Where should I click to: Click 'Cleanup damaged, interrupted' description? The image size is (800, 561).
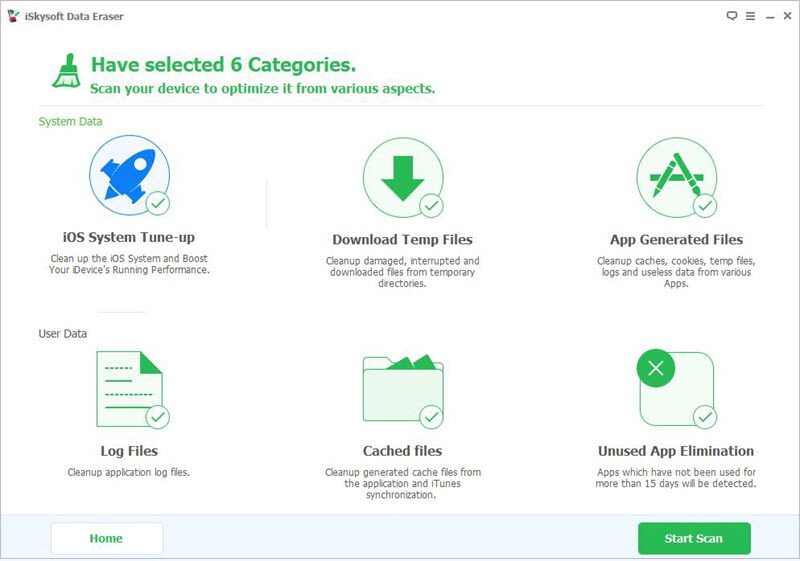(403, 272)
